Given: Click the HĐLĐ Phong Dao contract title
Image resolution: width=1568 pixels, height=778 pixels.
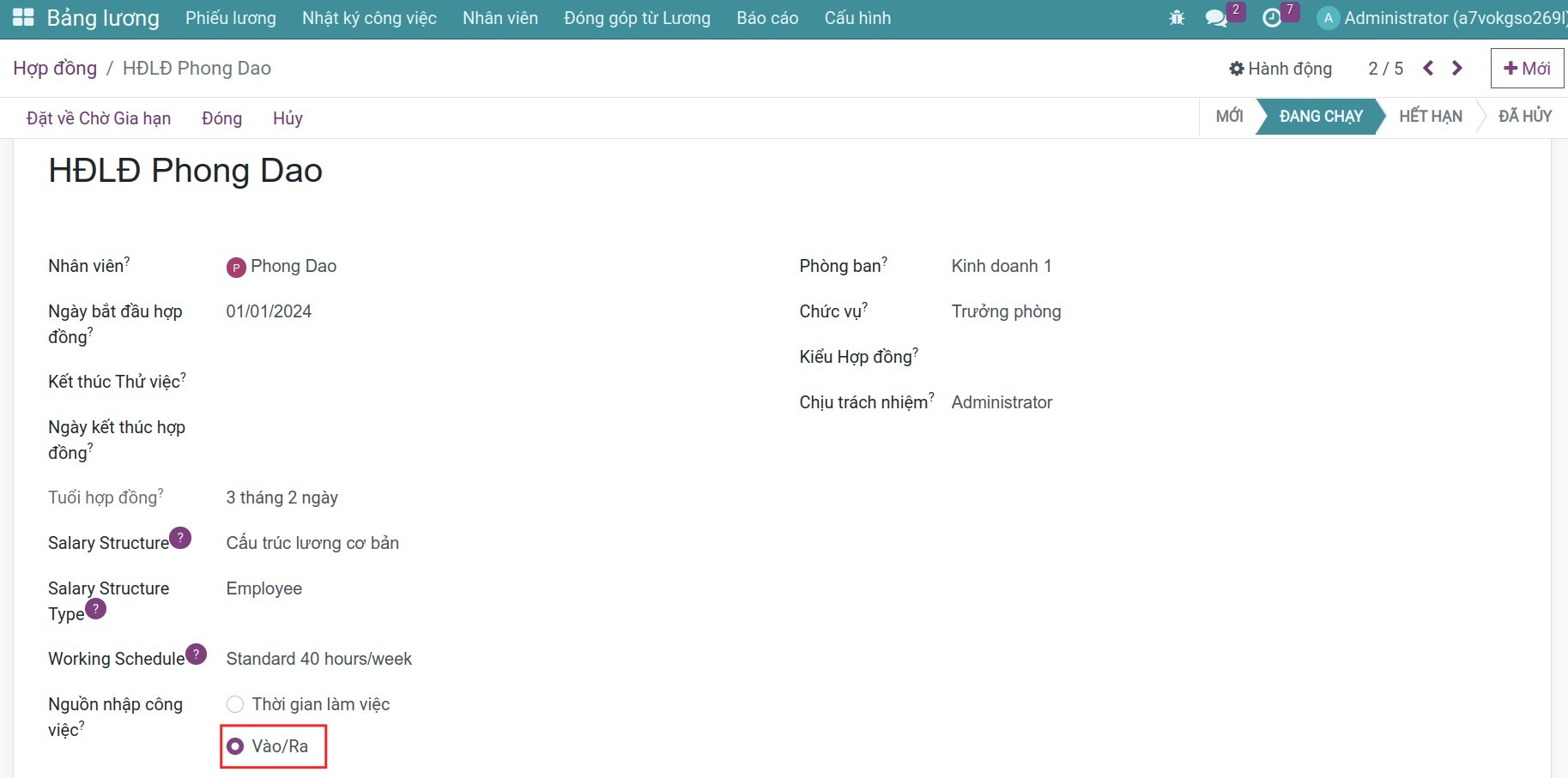Looking at the screenshot, I should click(x=185, y=171).
